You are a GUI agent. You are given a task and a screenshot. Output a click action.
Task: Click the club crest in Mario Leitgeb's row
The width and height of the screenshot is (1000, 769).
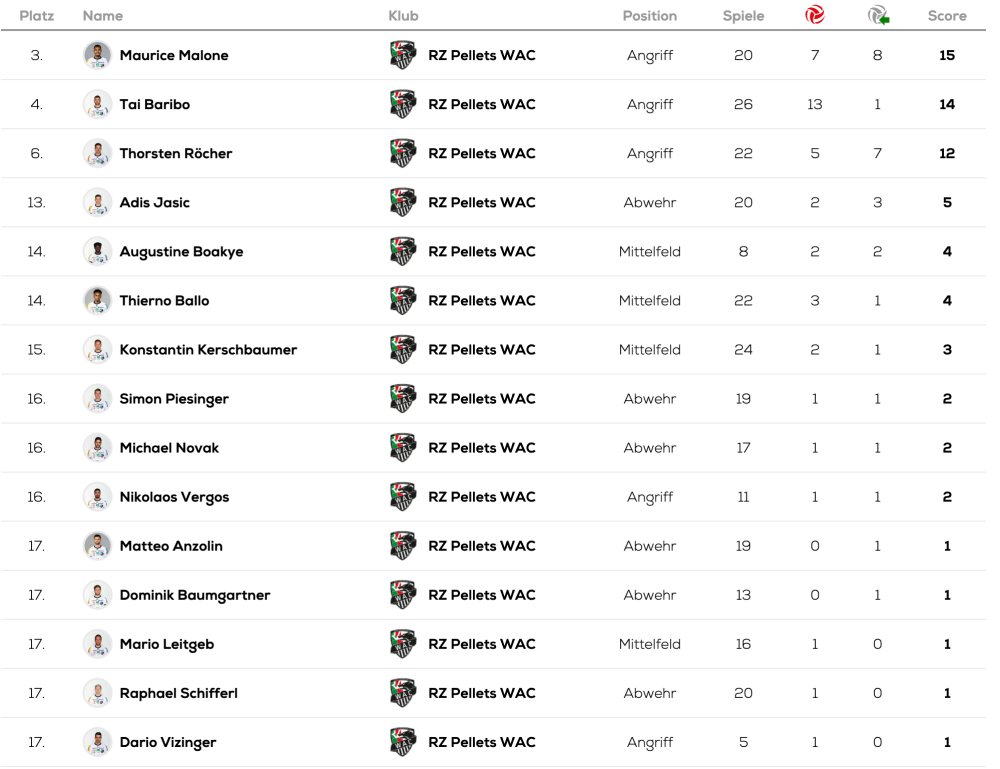(x=402, y=644)
